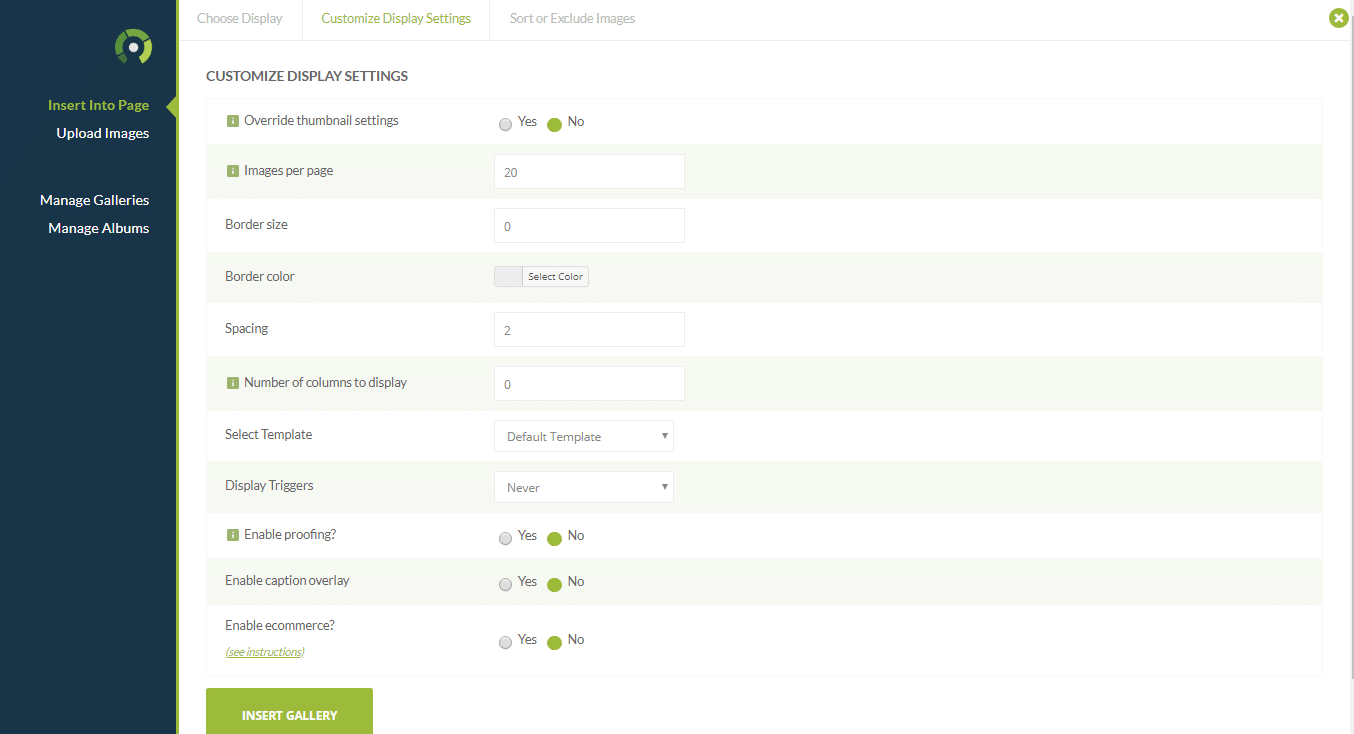Switch to Choose Display tab
The image size is (1354, 734).
240,19
